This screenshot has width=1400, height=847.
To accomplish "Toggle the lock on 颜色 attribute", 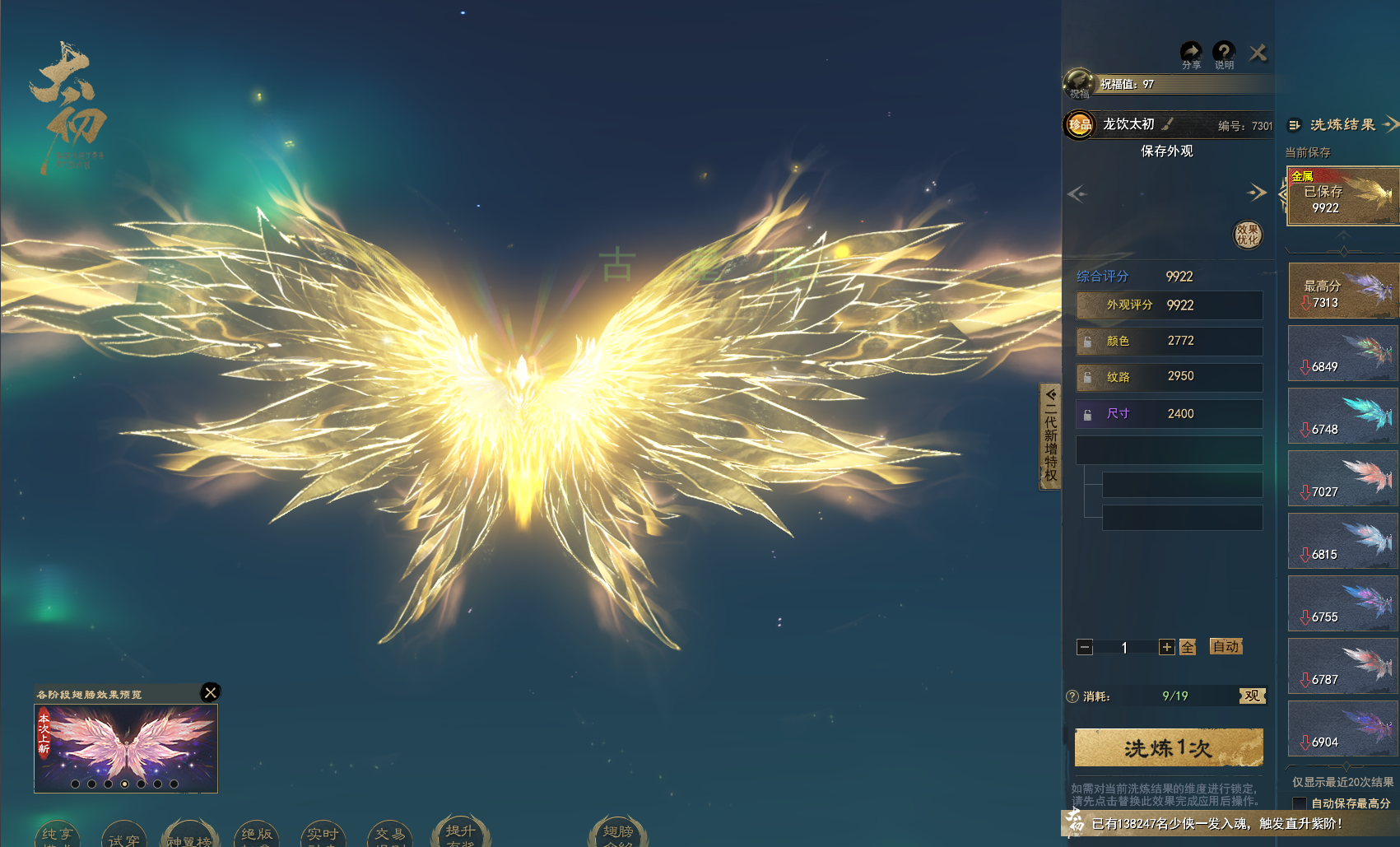I will point(1088,342).
